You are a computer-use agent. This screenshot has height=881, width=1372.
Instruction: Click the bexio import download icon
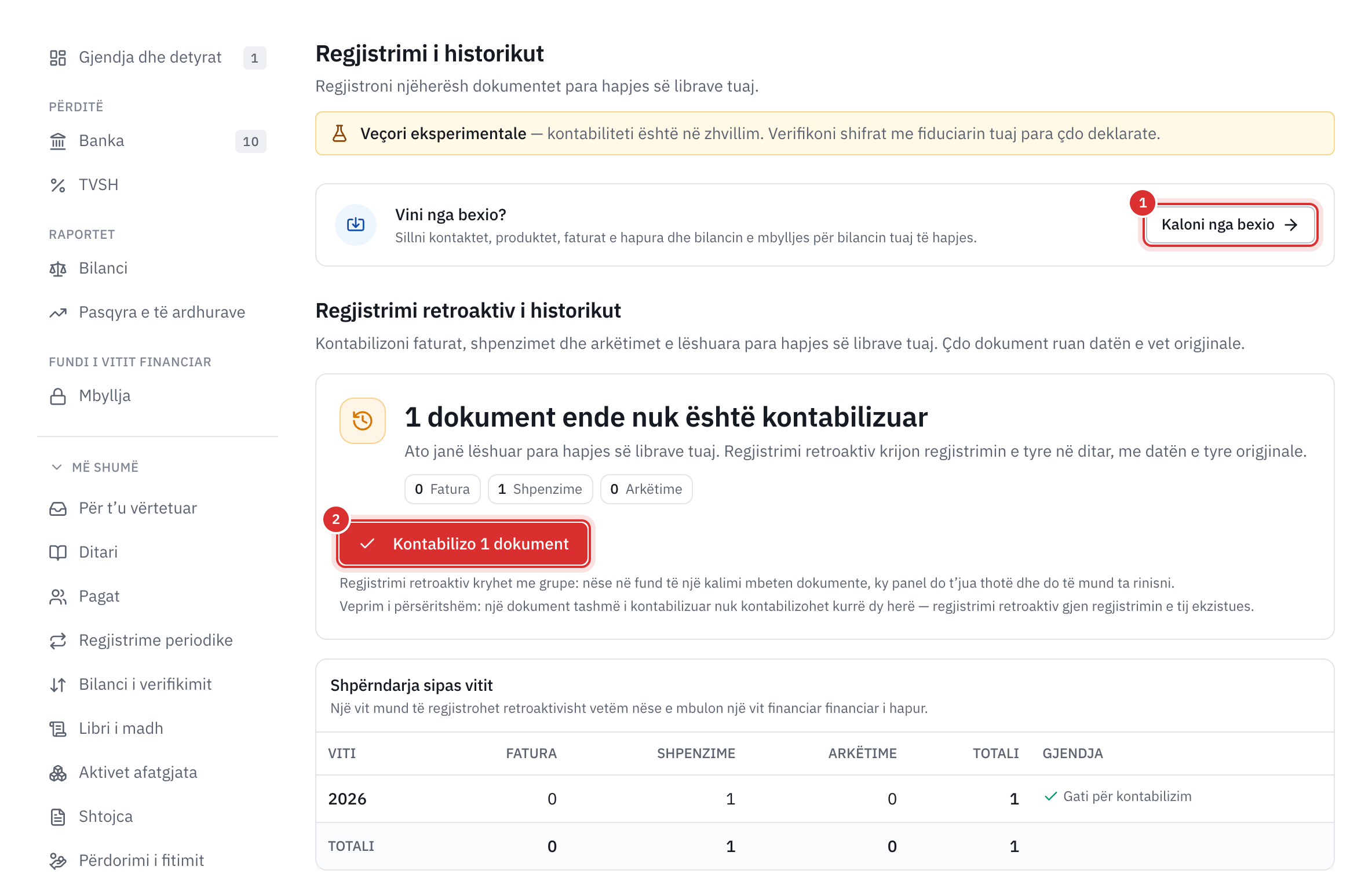tap(356, 225)
